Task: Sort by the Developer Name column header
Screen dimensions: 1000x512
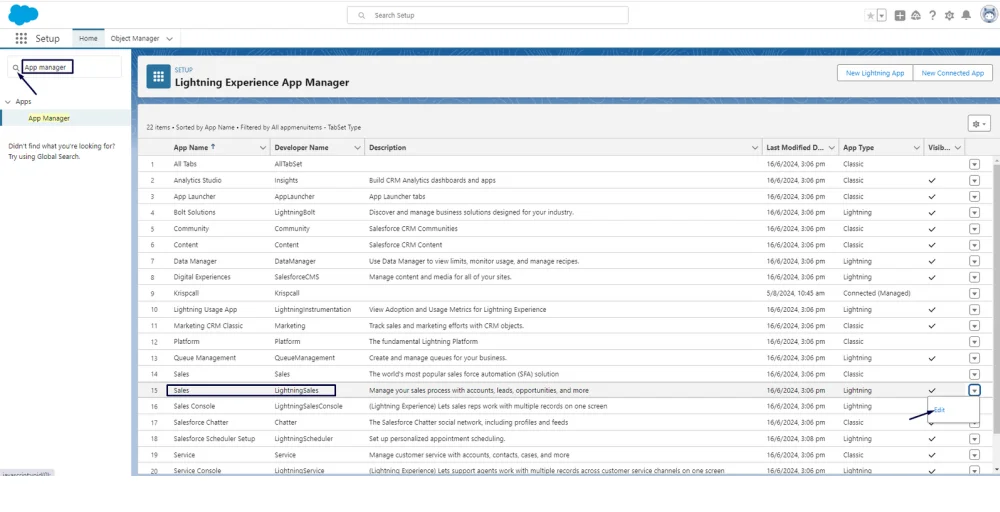Action: (x=302, y=147)
